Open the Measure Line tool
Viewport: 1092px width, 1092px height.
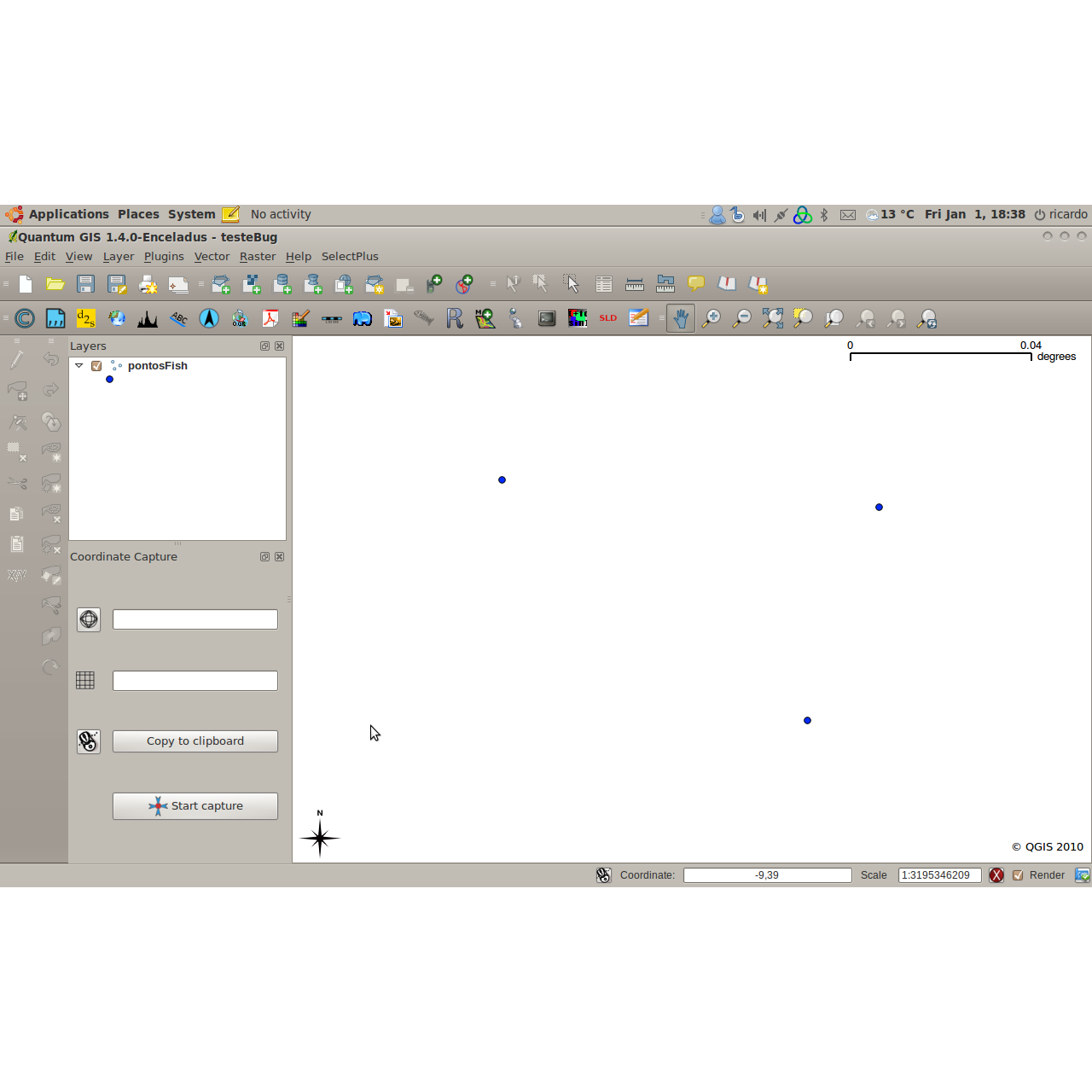pyautogui.click(x=635, y=283)
